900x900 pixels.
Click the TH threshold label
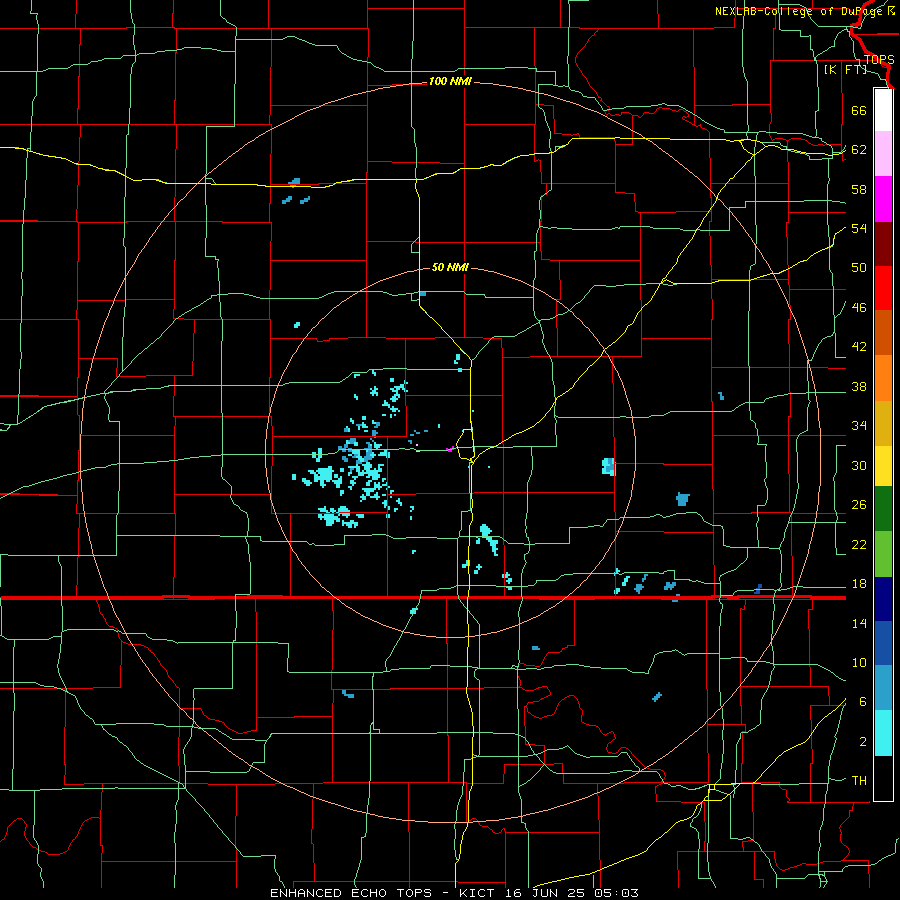859,781
